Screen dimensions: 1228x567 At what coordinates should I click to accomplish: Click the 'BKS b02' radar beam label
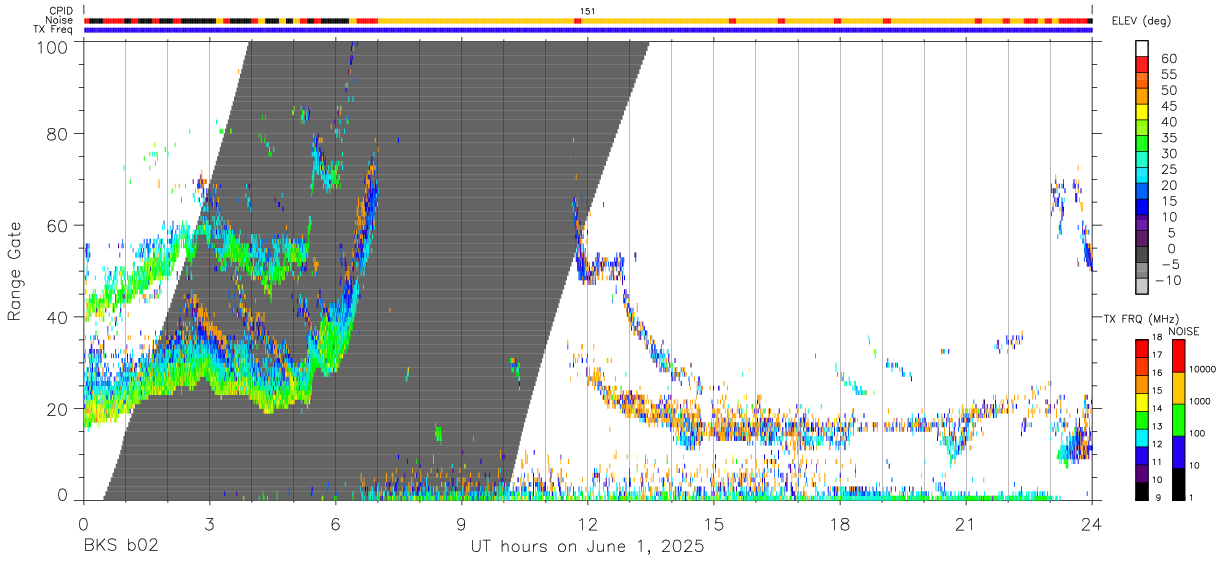tap(121, 547)
